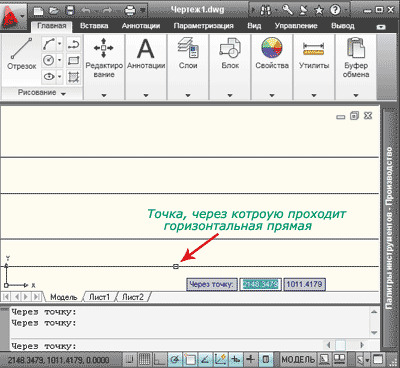Image resolution: width=400 pixels, height=368 pixels.
Task: Toggle Ortho mode in status bar
Action: pyautogui.click(x=160, y=359)
